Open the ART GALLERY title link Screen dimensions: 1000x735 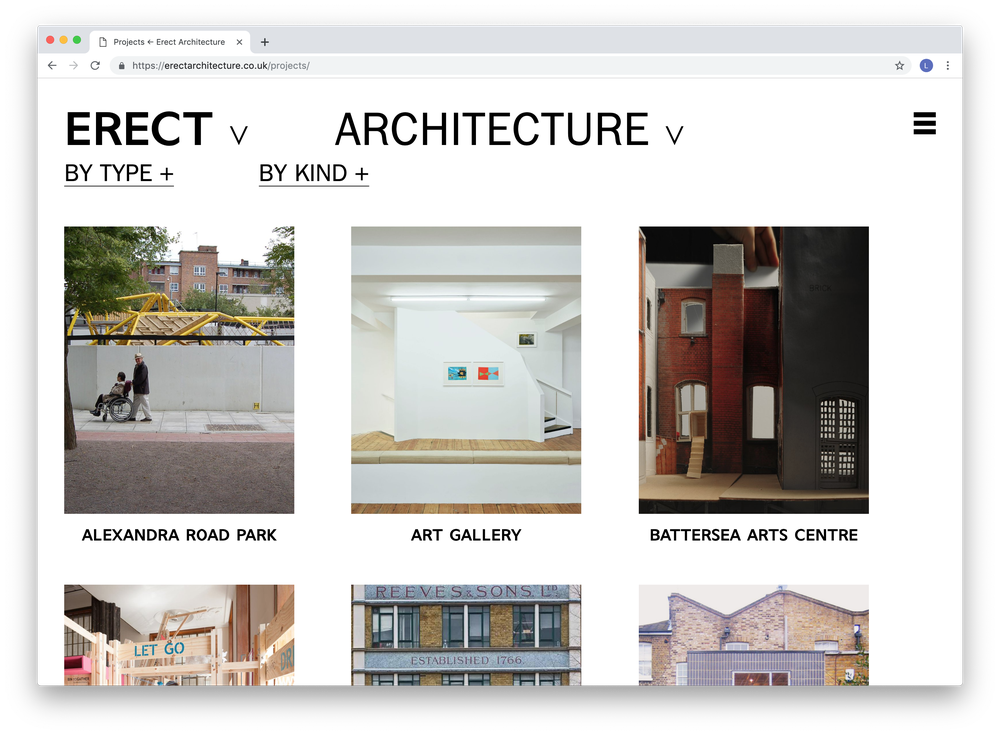(466, 535)
